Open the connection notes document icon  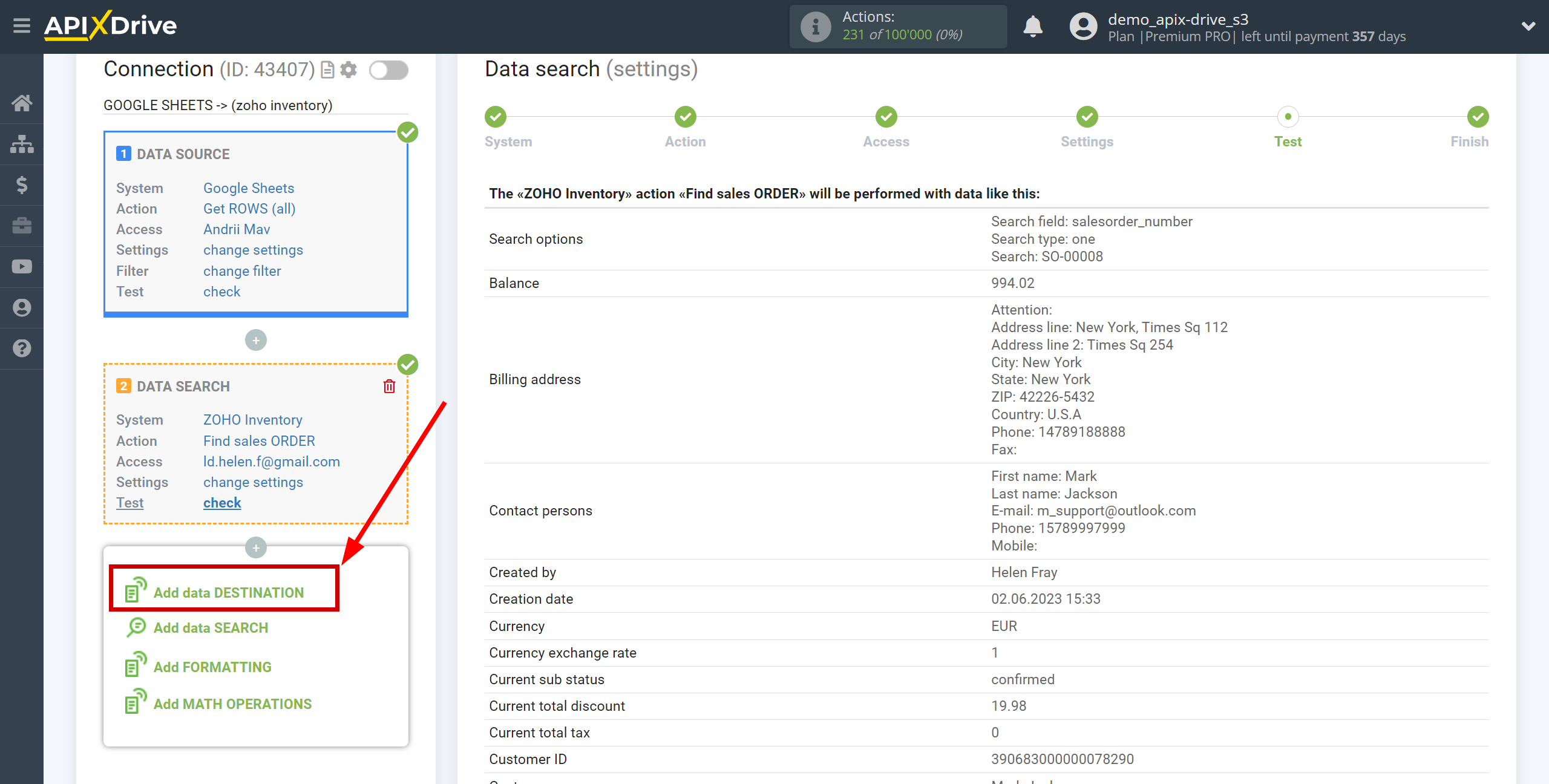coord(327,70)
